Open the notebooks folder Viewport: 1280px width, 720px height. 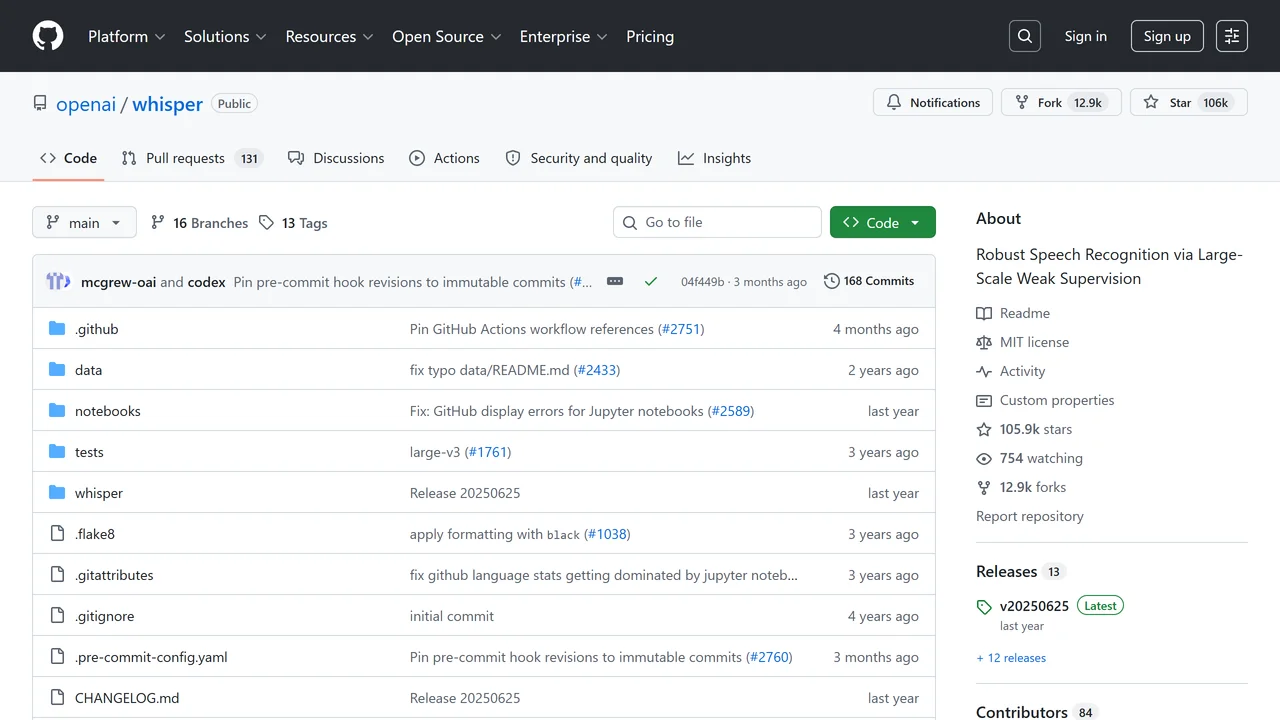point(108,411)
